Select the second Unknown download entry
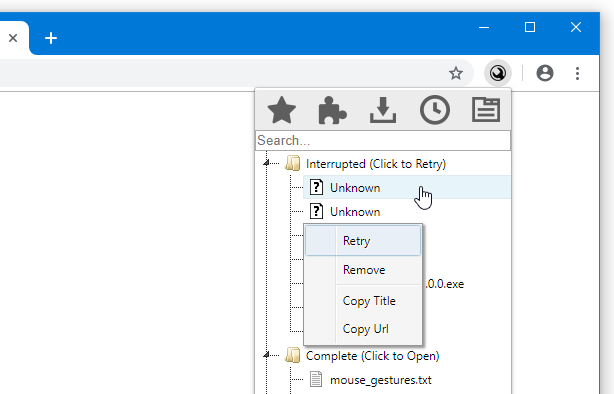The height and width of the screenshot is (394, 614). click(355, 212)
